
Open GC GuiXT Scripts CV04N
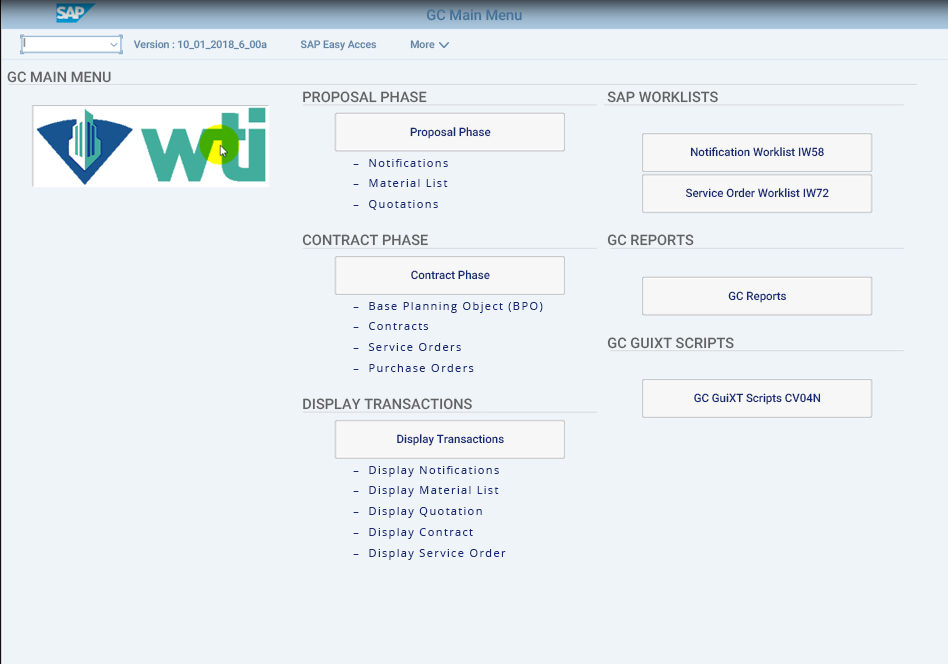coord(756,398)
